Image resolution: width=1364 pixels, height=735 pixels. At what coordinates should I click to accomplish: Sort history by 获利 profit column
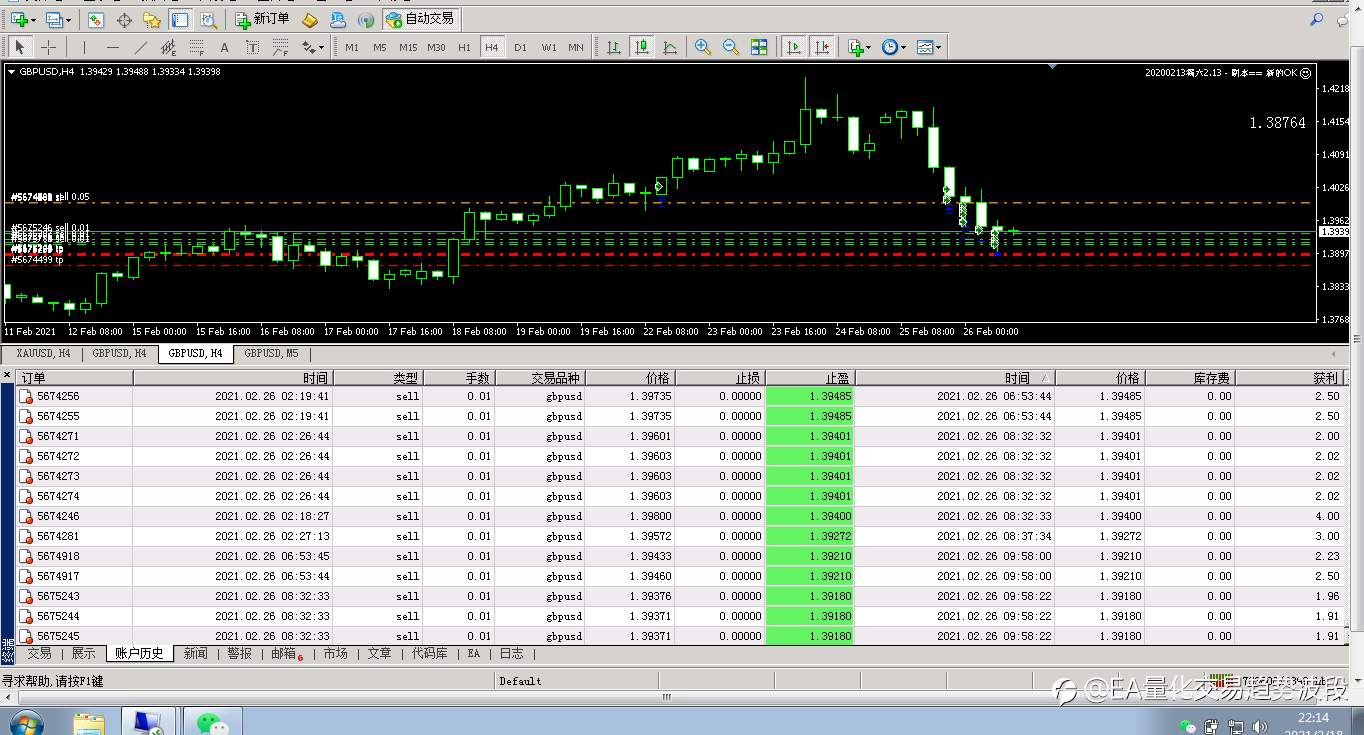point(1291,378)
